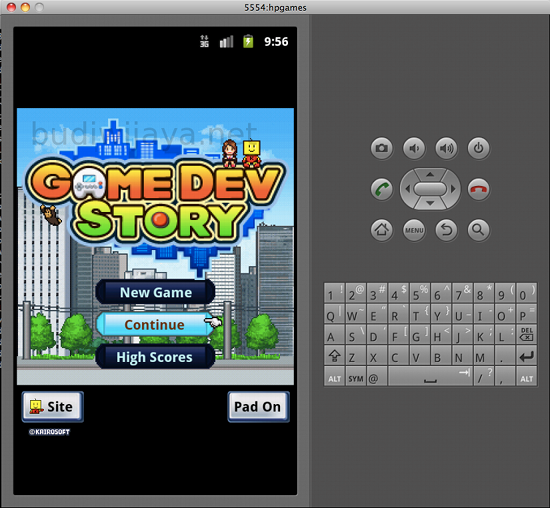Viewport: 550px width, 508px height.
Task: Click the emulator Home button
Action: coord(382,230)
